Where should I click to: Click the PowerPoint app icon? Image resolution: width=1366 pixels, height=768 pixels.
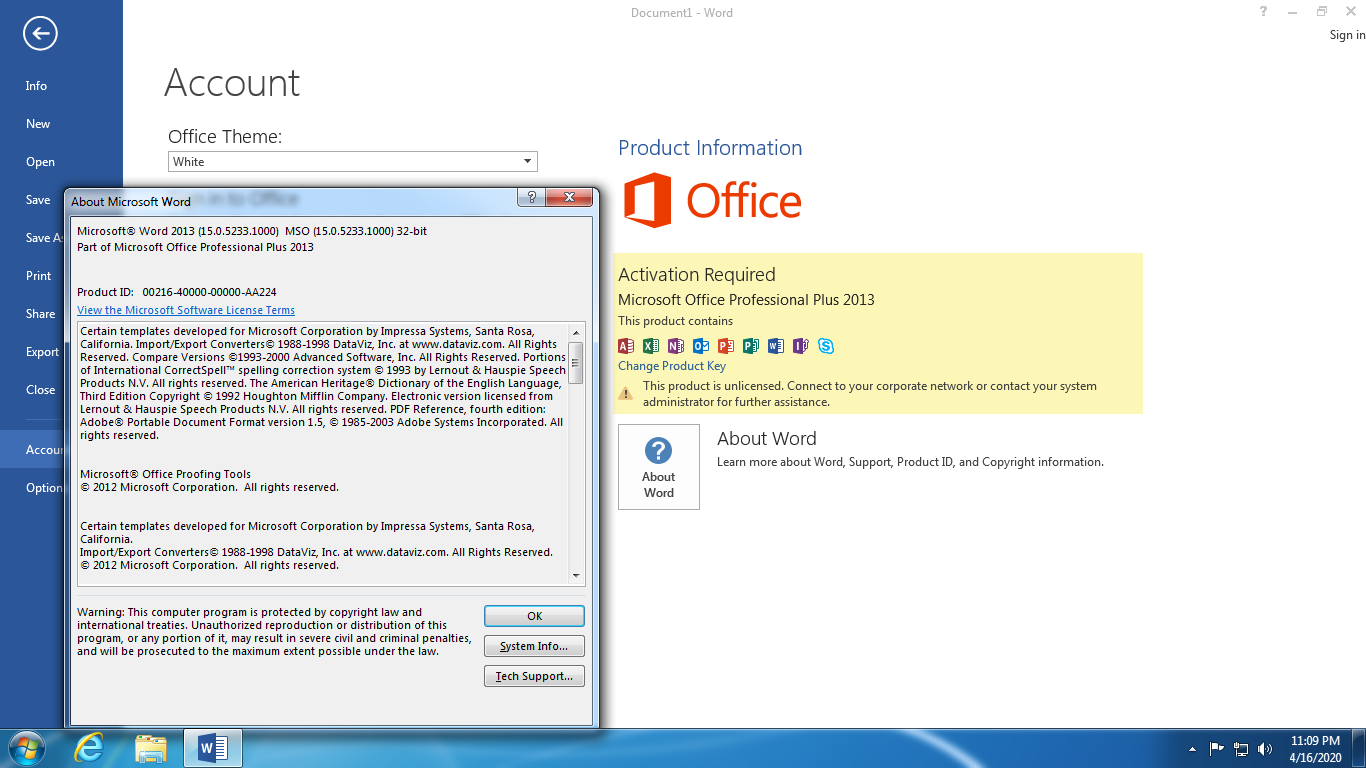726,346
